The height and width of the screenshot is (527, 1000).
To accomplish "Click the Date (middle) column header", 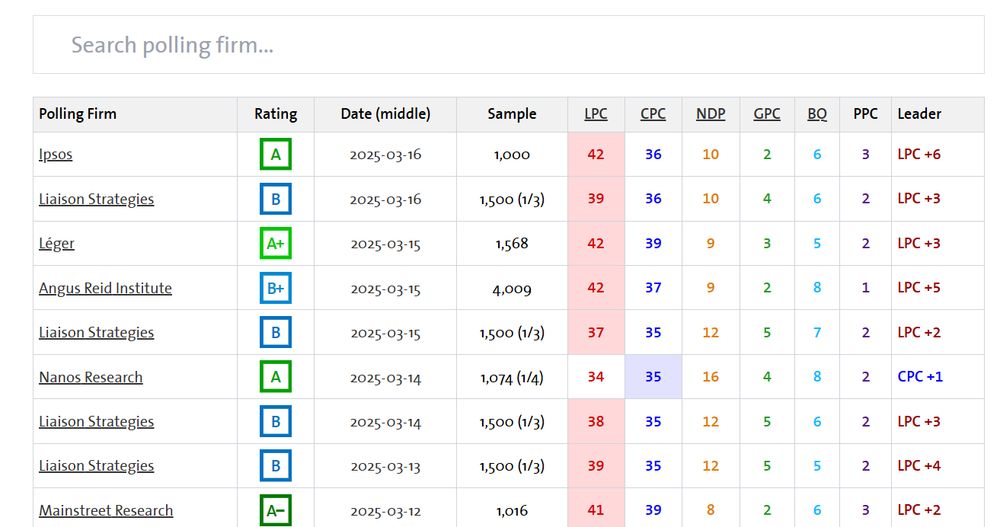I will 385,114.
